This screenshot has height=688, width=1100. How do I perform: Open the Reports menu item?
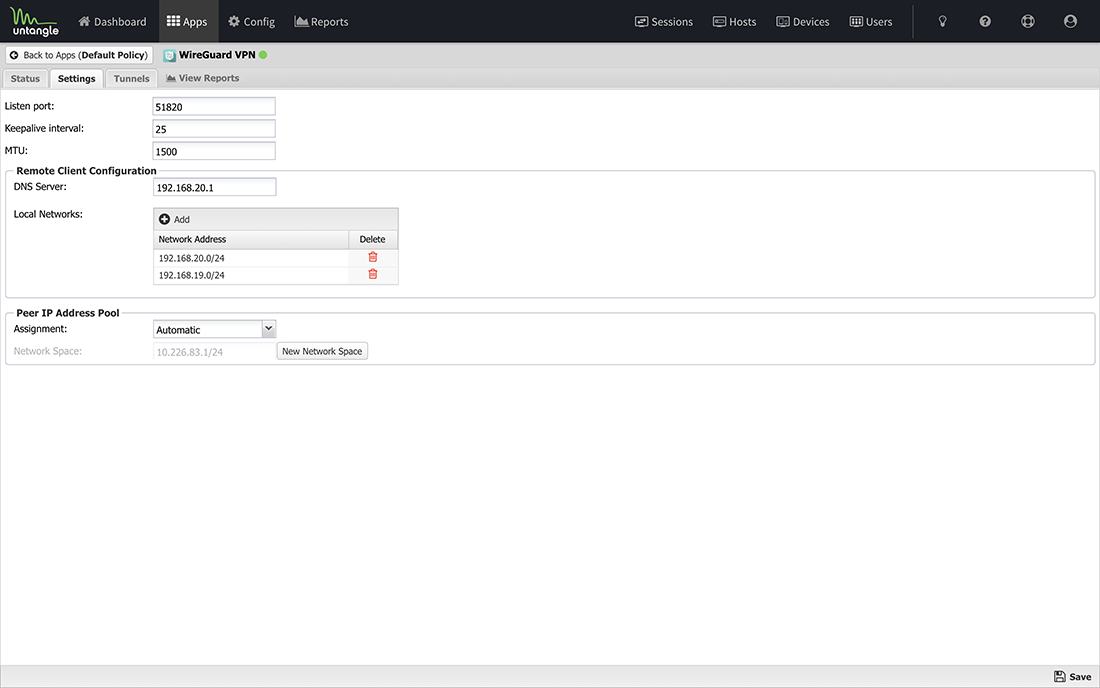pyautogui.click(x=321, y=22)
